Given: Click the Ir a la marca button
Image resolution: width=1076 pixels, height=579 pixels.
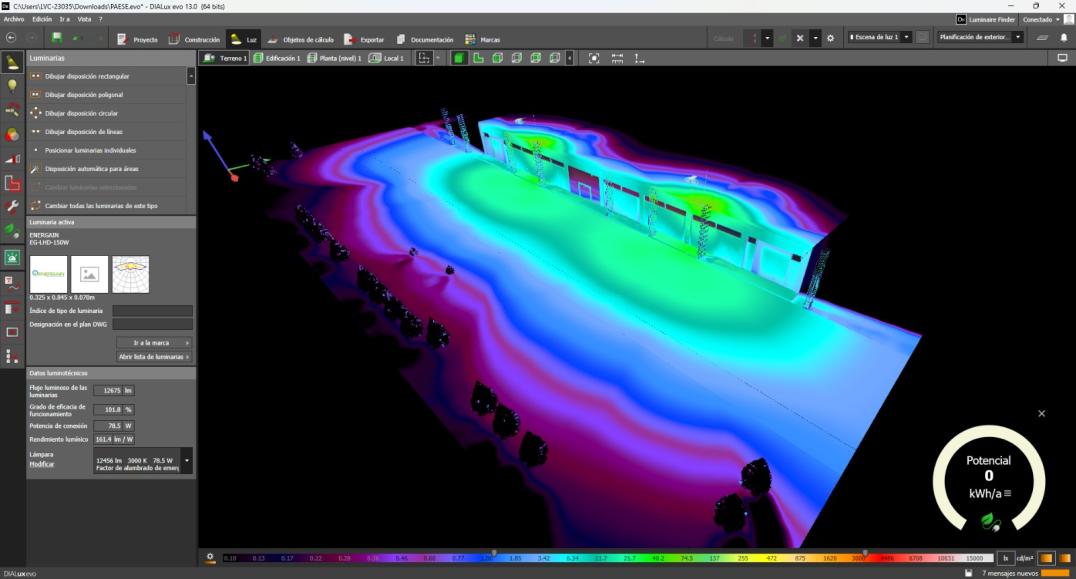Looking at the screenshot, I should (x=153, y=342).
